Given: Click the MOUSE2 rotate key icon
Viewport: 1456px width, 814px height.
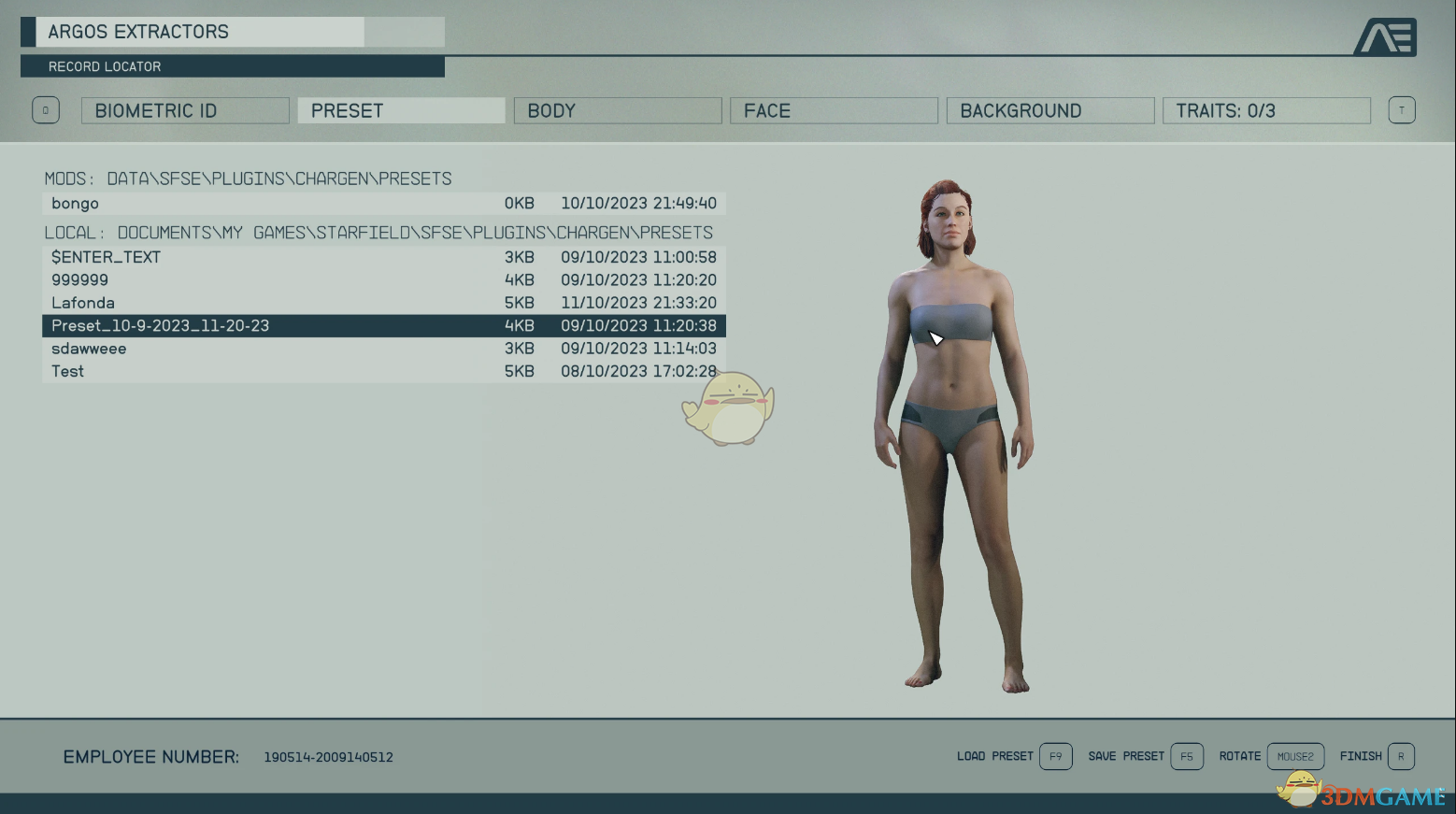Looking at the screenshot, I should pos(1295,756).
